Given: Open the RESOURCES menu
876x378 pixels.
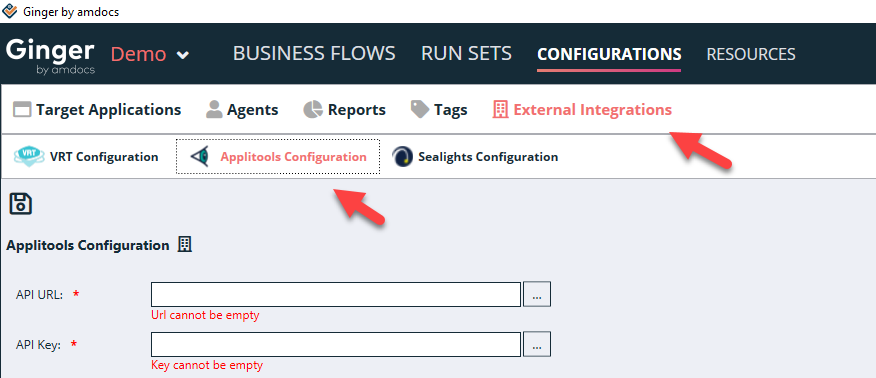Looking at the screenshot, I should [x=751, y=54].
